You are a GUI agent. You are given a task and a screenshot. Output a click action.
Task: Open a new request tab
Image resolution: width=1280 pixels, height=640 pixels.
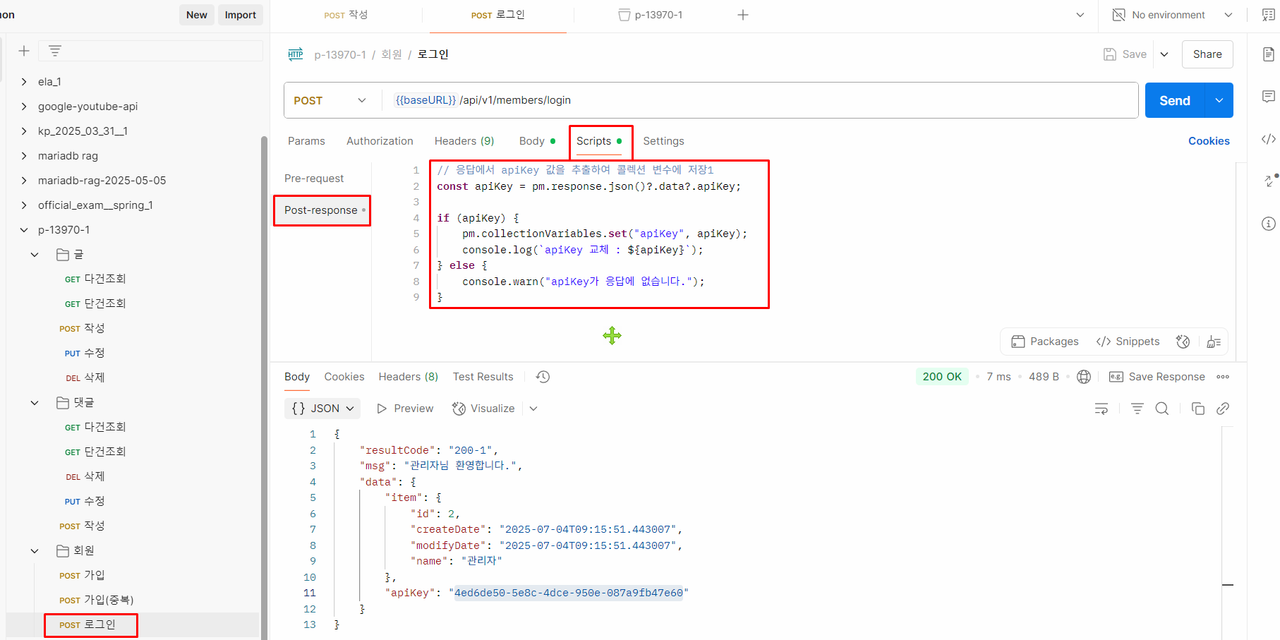click(x=743, y=15)
